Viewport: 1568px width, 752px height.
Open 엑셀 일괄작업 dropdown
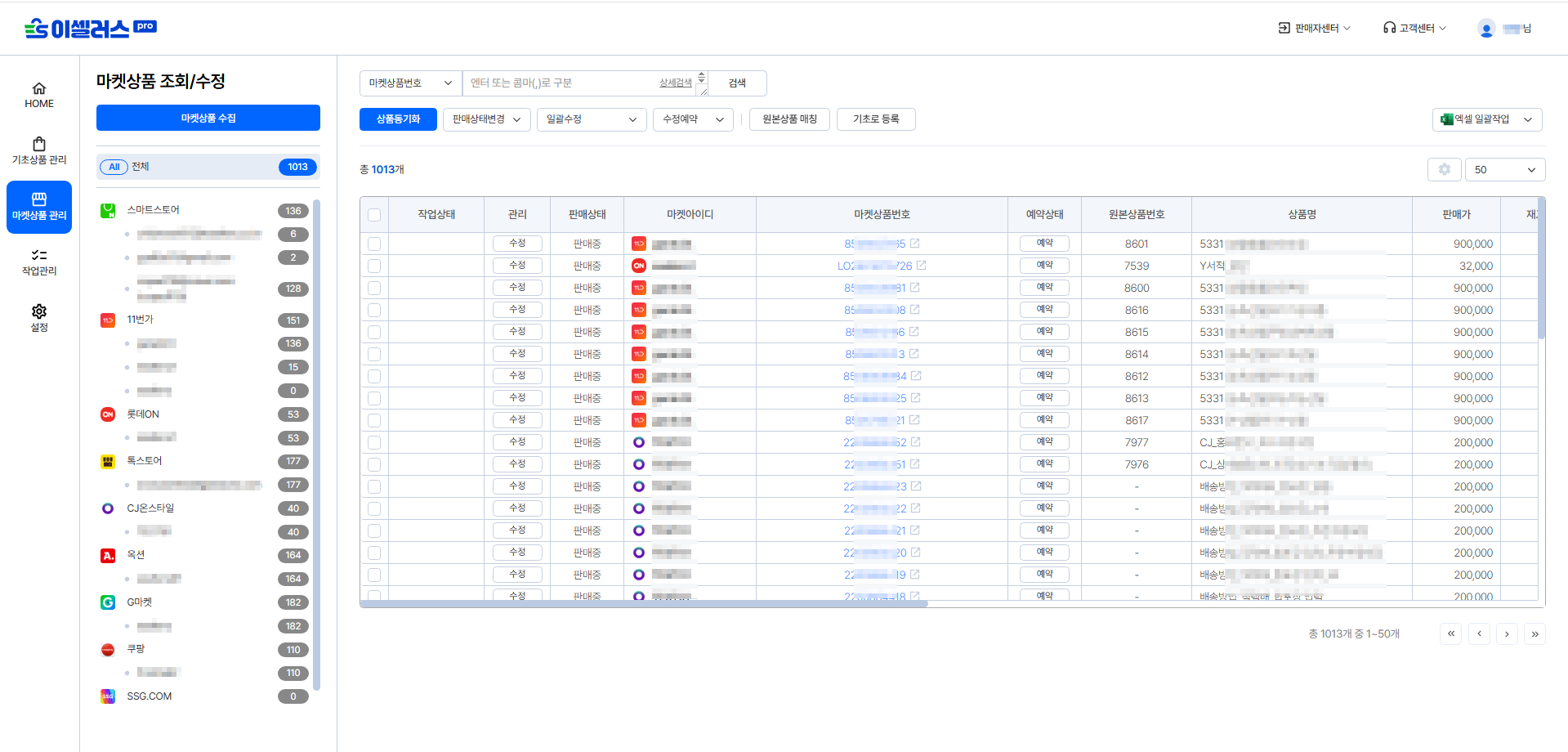1487,119
